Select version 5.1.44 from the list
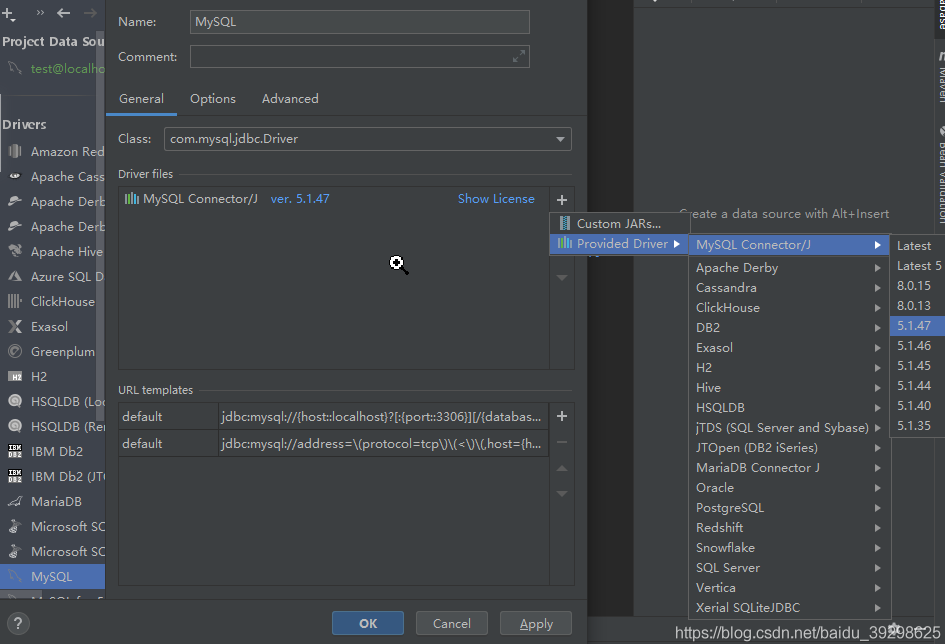Screen dimensions: 945x644 pyautogui.click(x=916, y=386)
